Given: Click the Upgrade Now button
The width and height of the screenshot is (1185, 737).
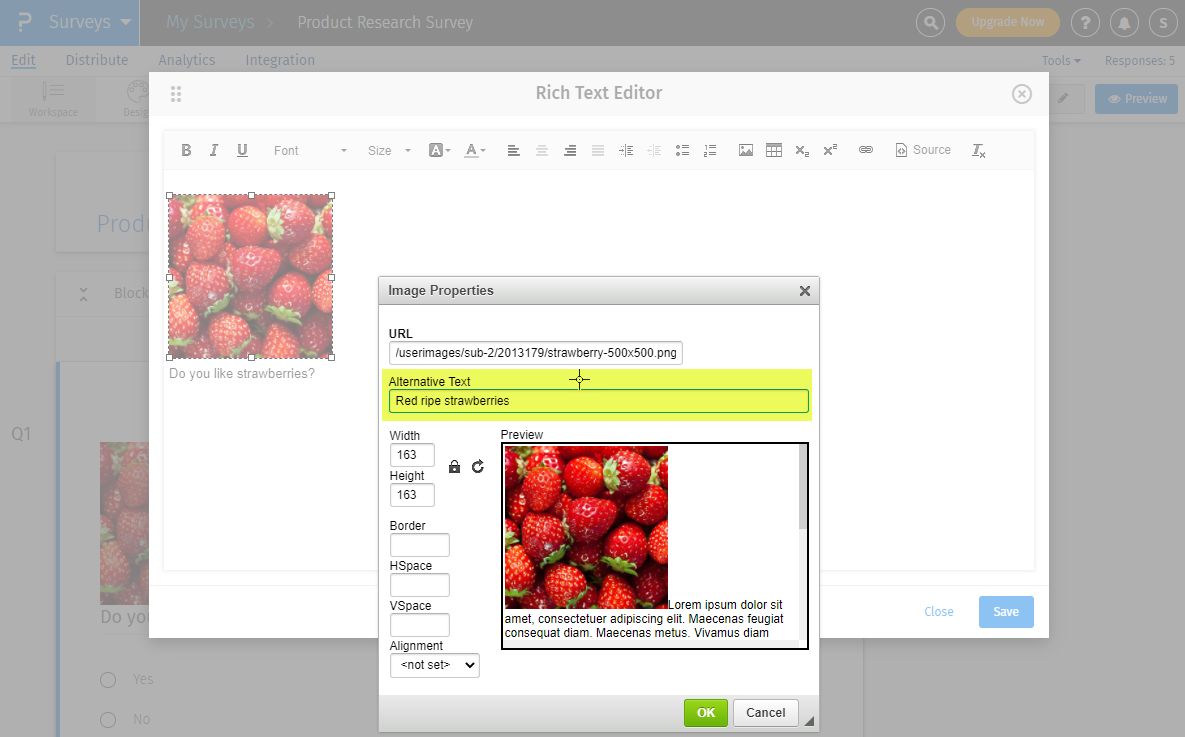Looking at the screenshot, I should pos(1007,23).
